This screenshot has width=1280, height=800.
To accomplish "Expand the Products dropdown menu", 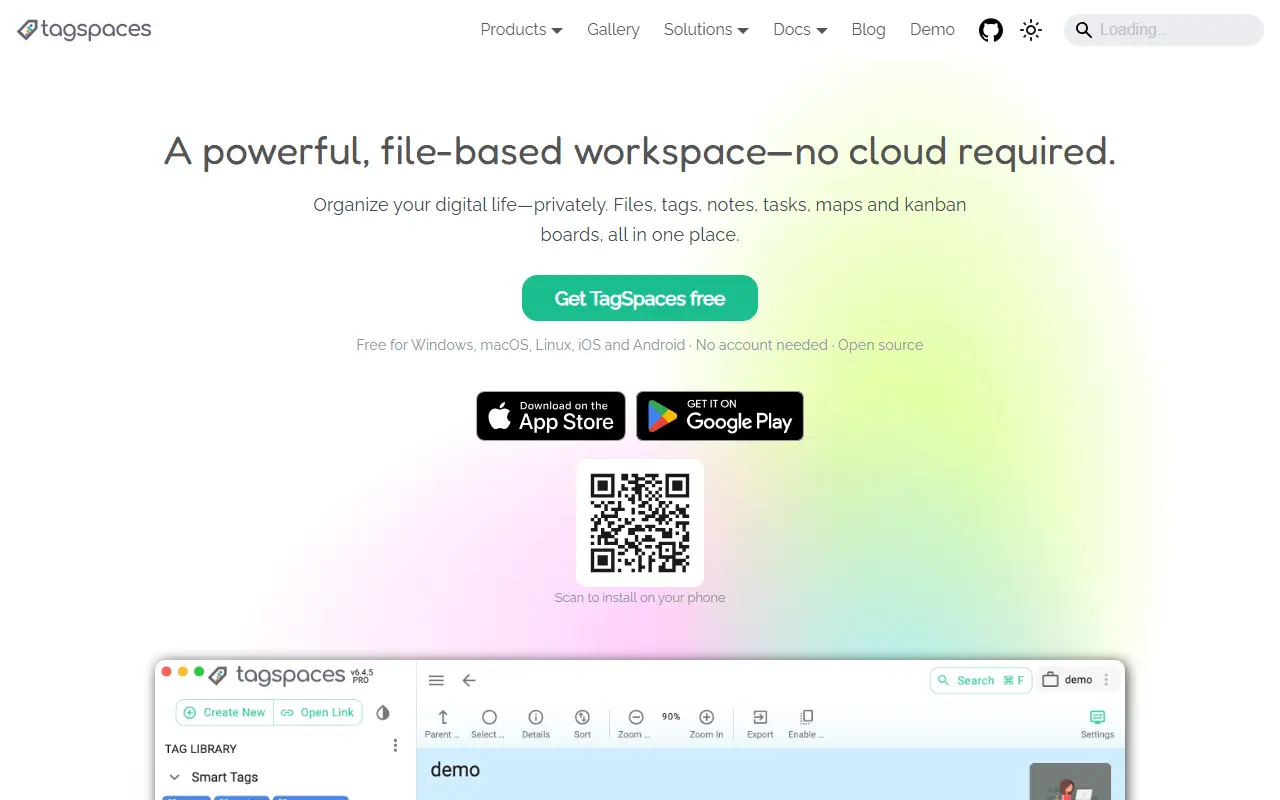I will [x=521, y=30].
